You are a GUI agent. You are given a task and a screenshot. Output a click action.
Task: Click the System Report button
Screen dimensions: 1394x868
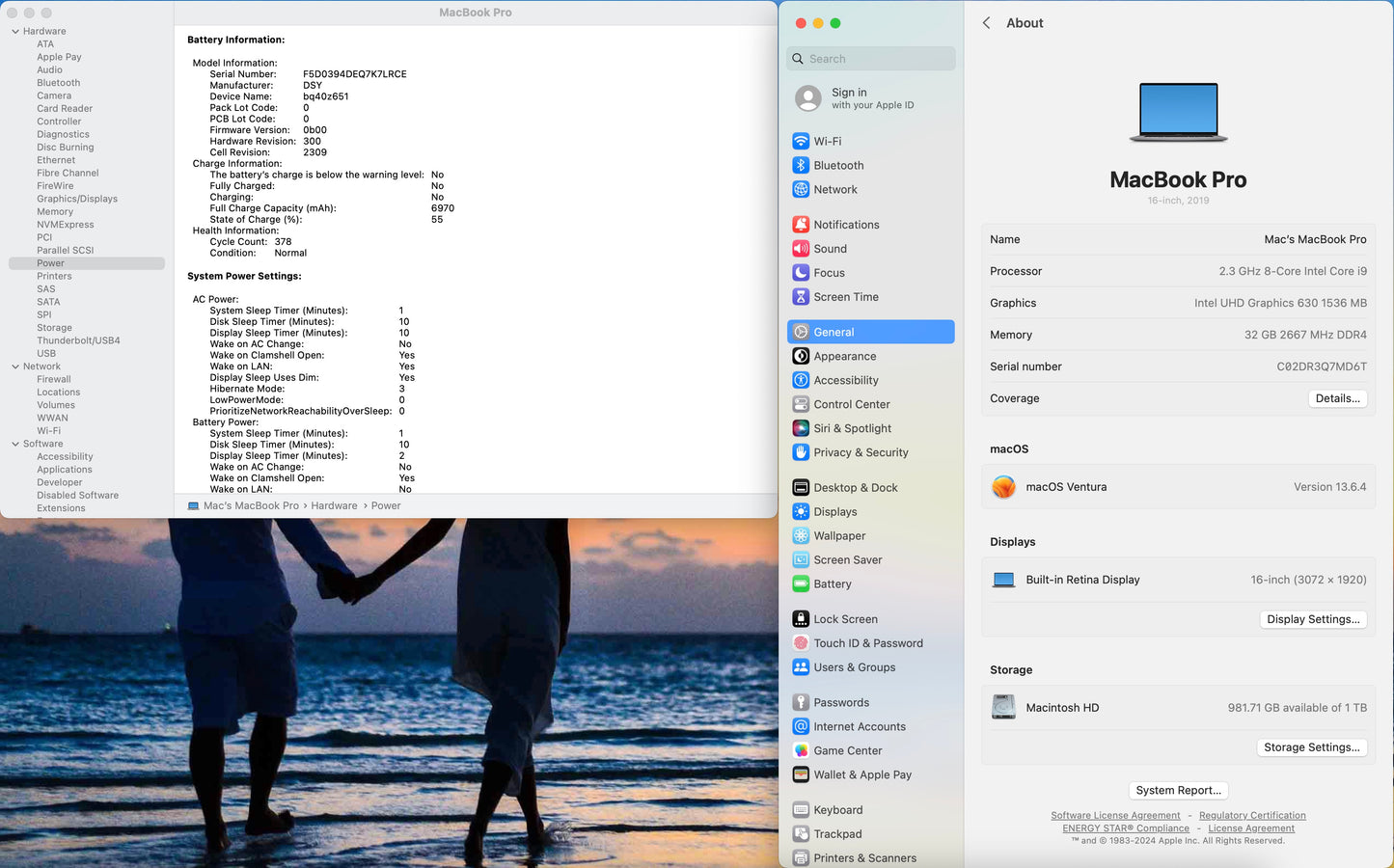coord(1178,790)
